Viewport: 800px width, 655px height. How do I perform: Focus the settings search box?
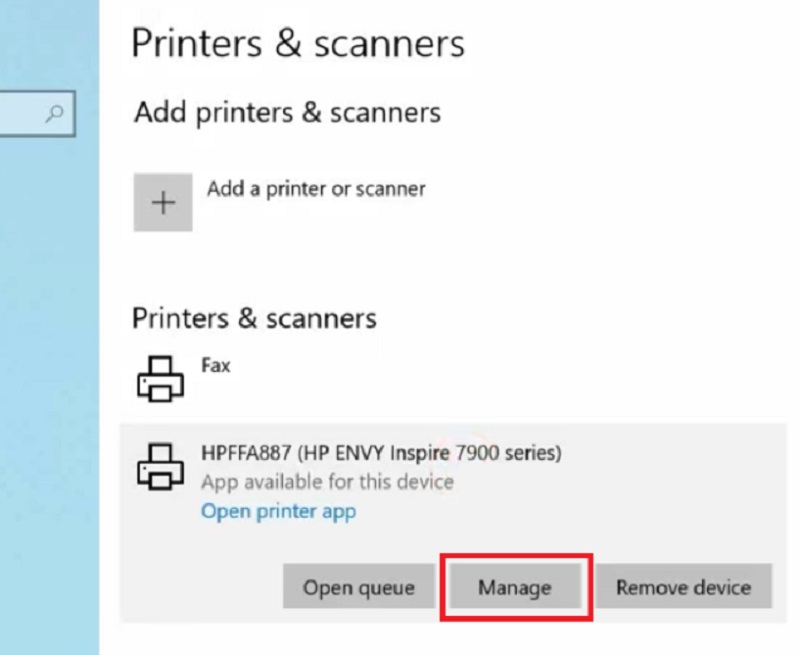[x=25, y=114]
